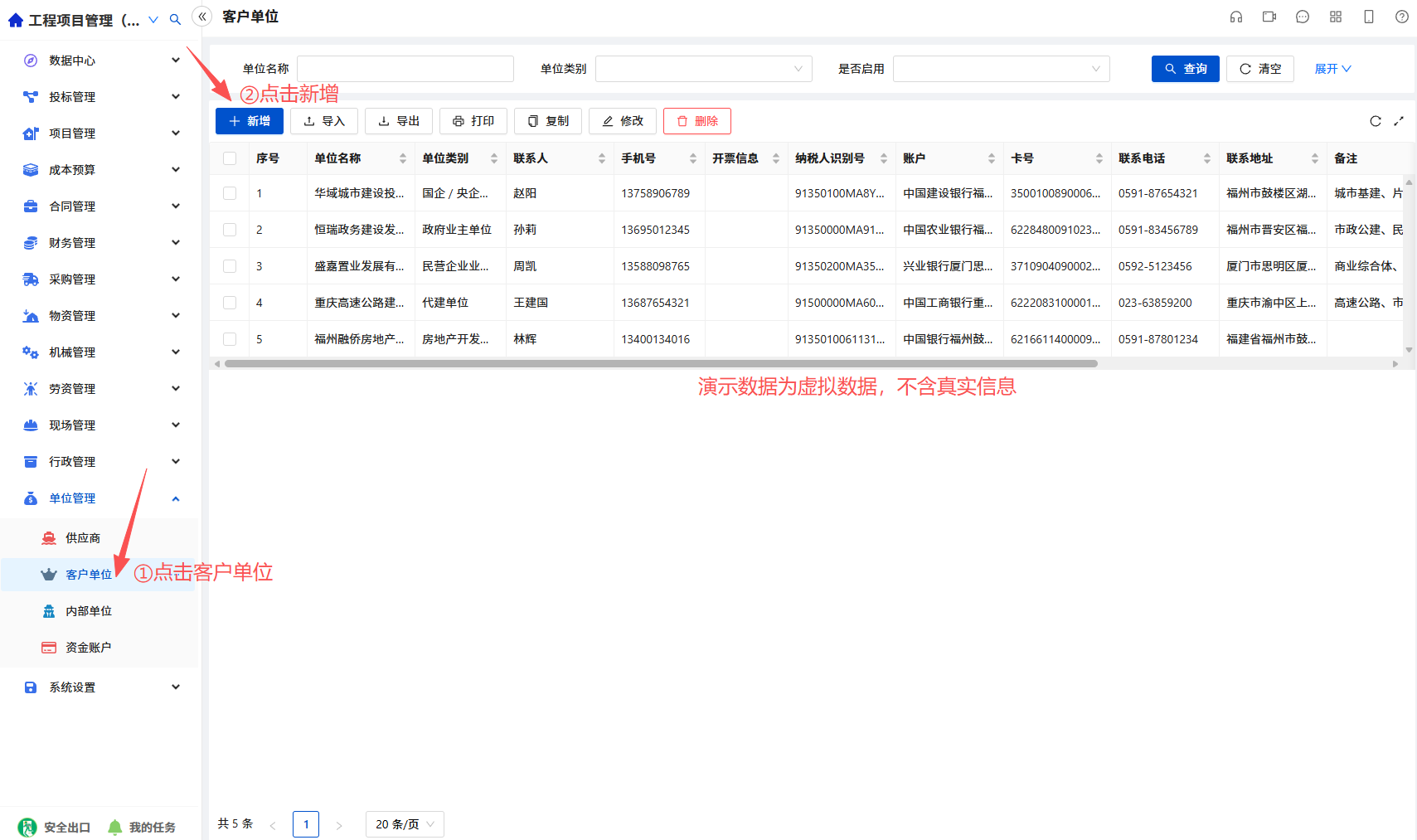Check the row for 恒瑞政务建设
Viewport: 1417px width, 840px height.
click(230, 230)
